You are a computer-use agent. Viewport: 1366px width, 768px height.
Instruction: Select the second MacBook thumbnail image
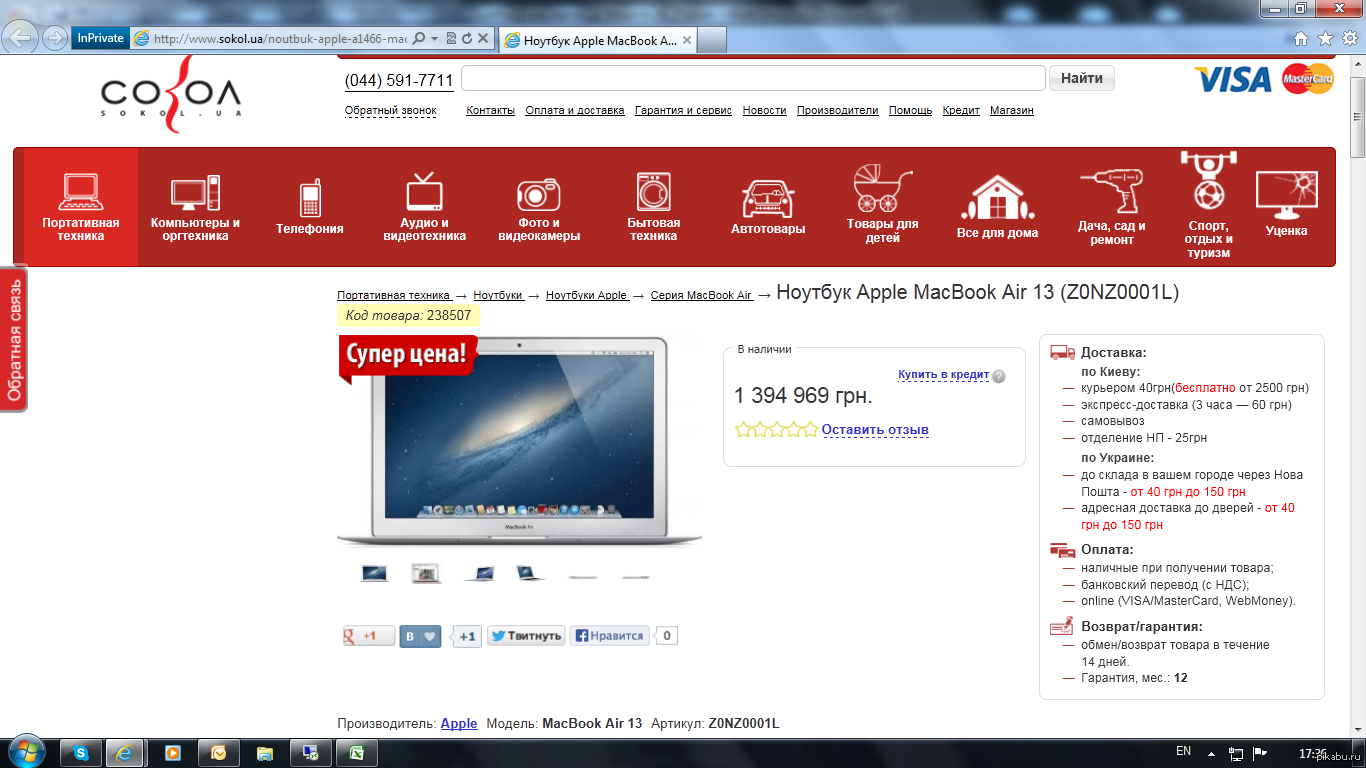(426, 573)
